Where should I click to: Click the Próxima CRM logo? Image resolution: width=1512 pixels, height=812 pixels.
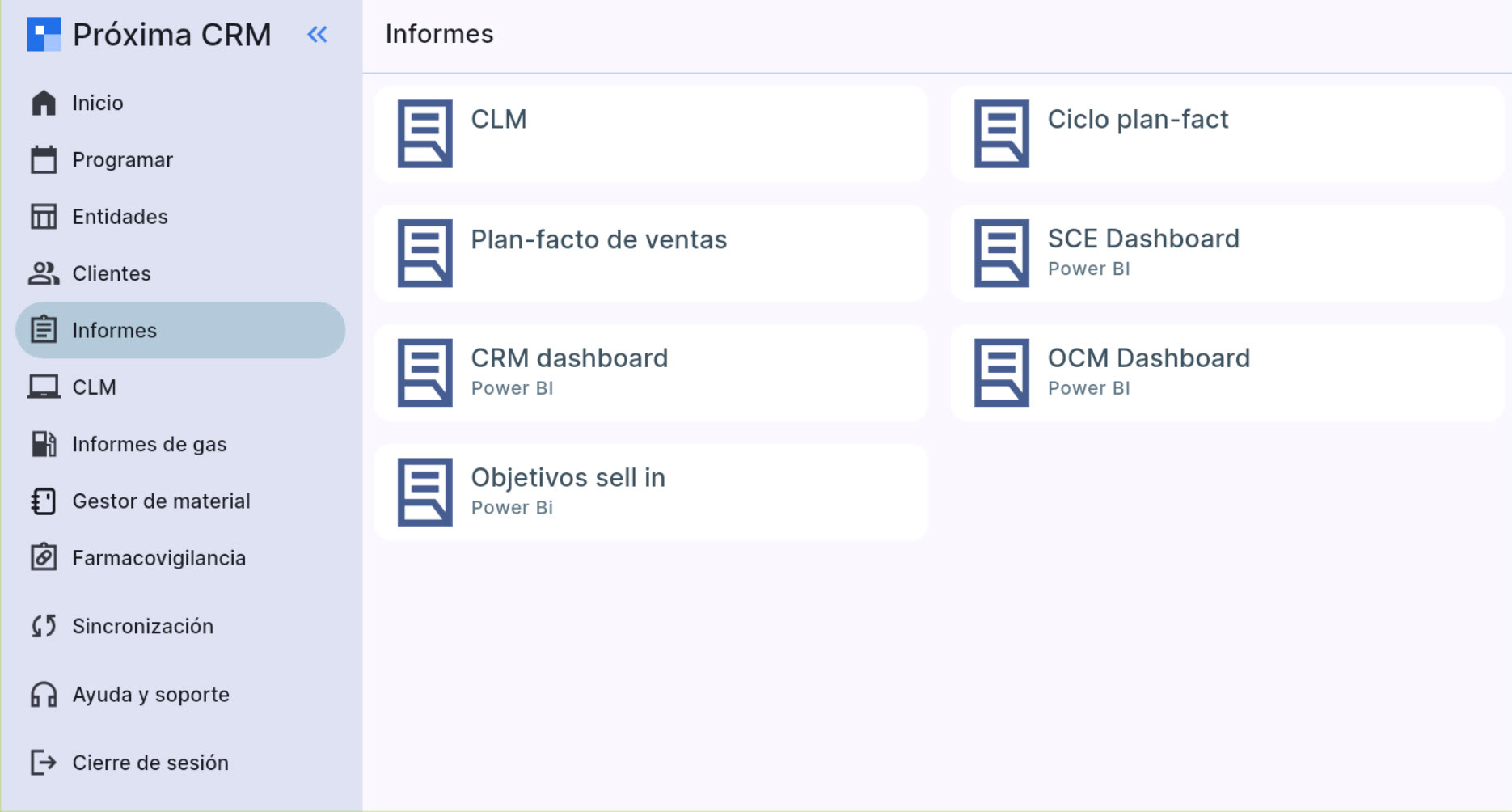coord(44,35)
